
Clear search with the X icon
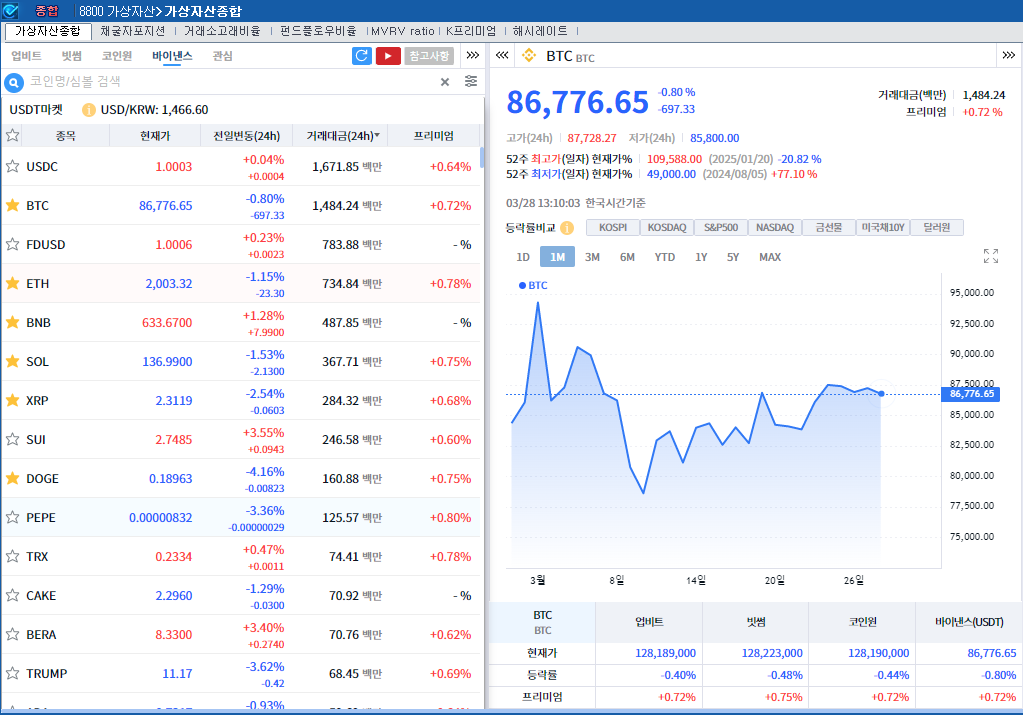pyautogui.click(x=445, y=82)
